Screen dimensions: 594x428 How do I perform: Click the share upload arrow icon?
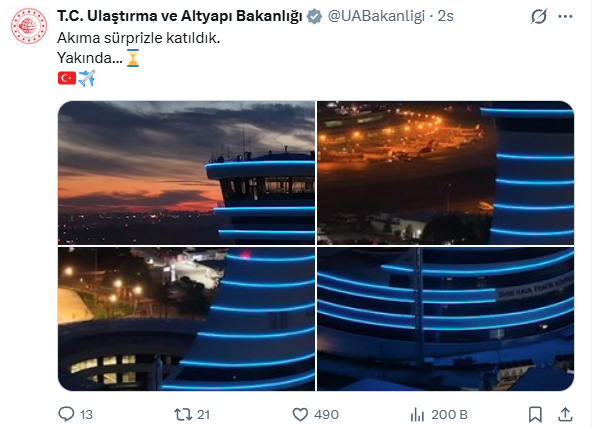point(565,414)
